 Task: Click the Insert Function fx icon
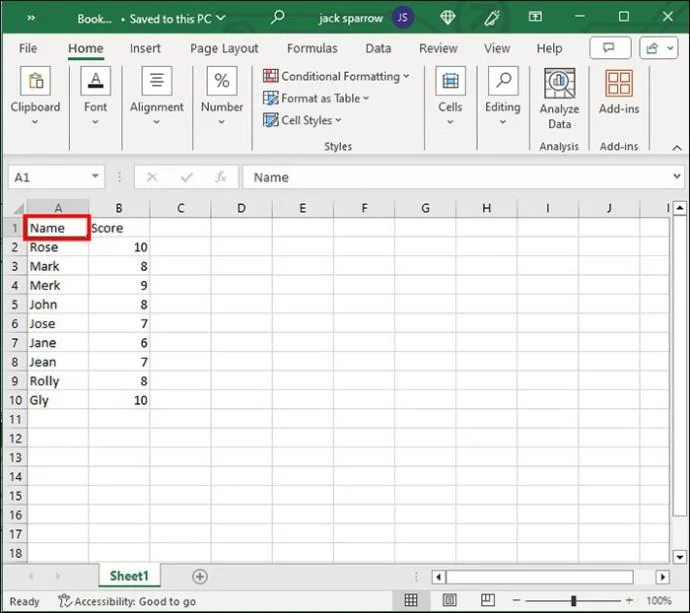219,177
